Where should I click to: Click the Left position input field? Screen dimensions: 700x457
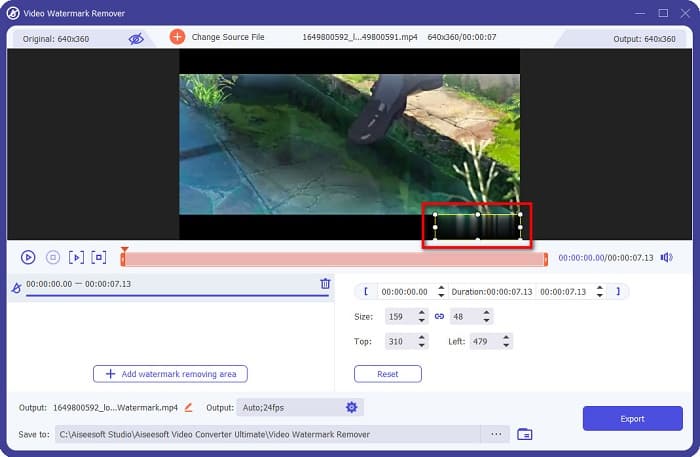point(485,341)
